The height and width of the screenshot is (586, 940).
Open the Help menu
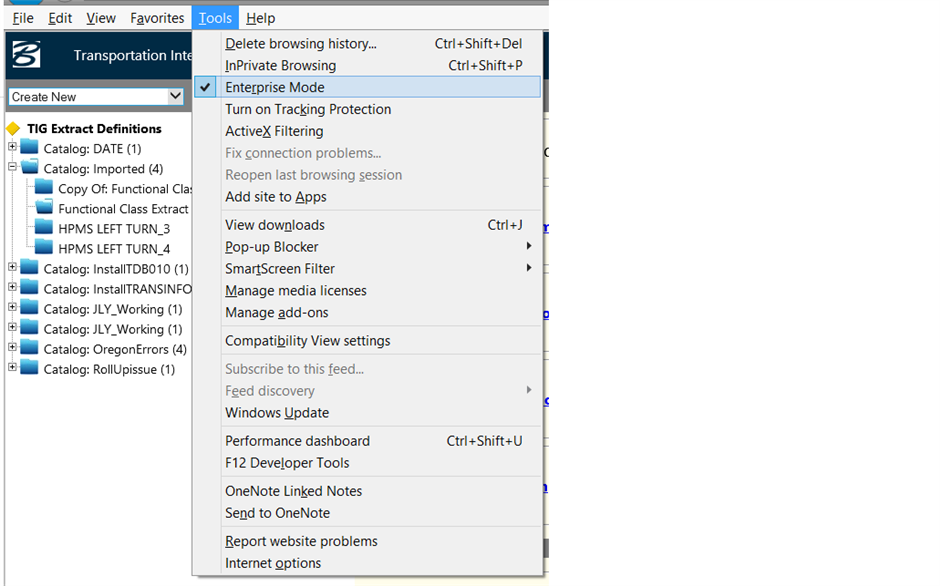tap(260, 17)
